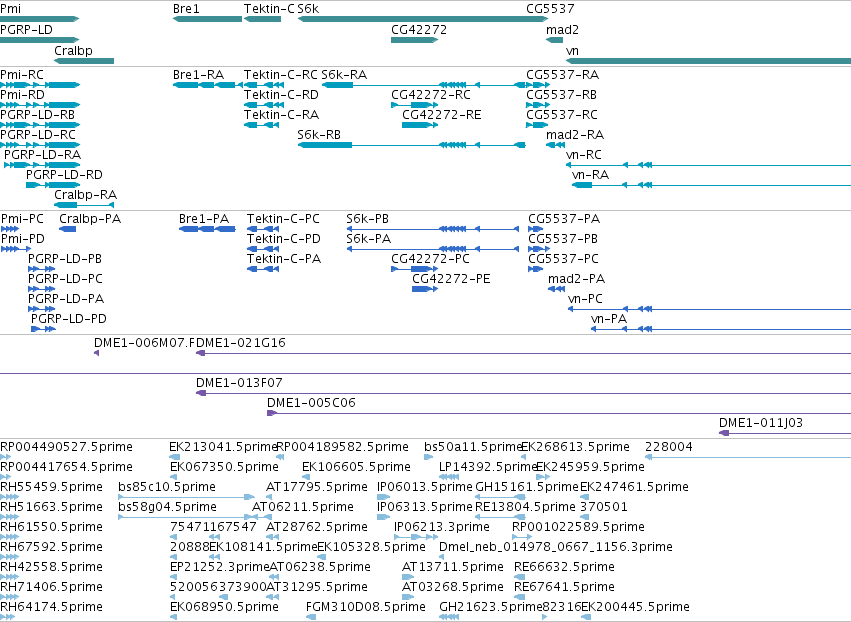Select EST RP004490527.5prime
This screenshot has width=851, height=622.
(x=66, y=447)
